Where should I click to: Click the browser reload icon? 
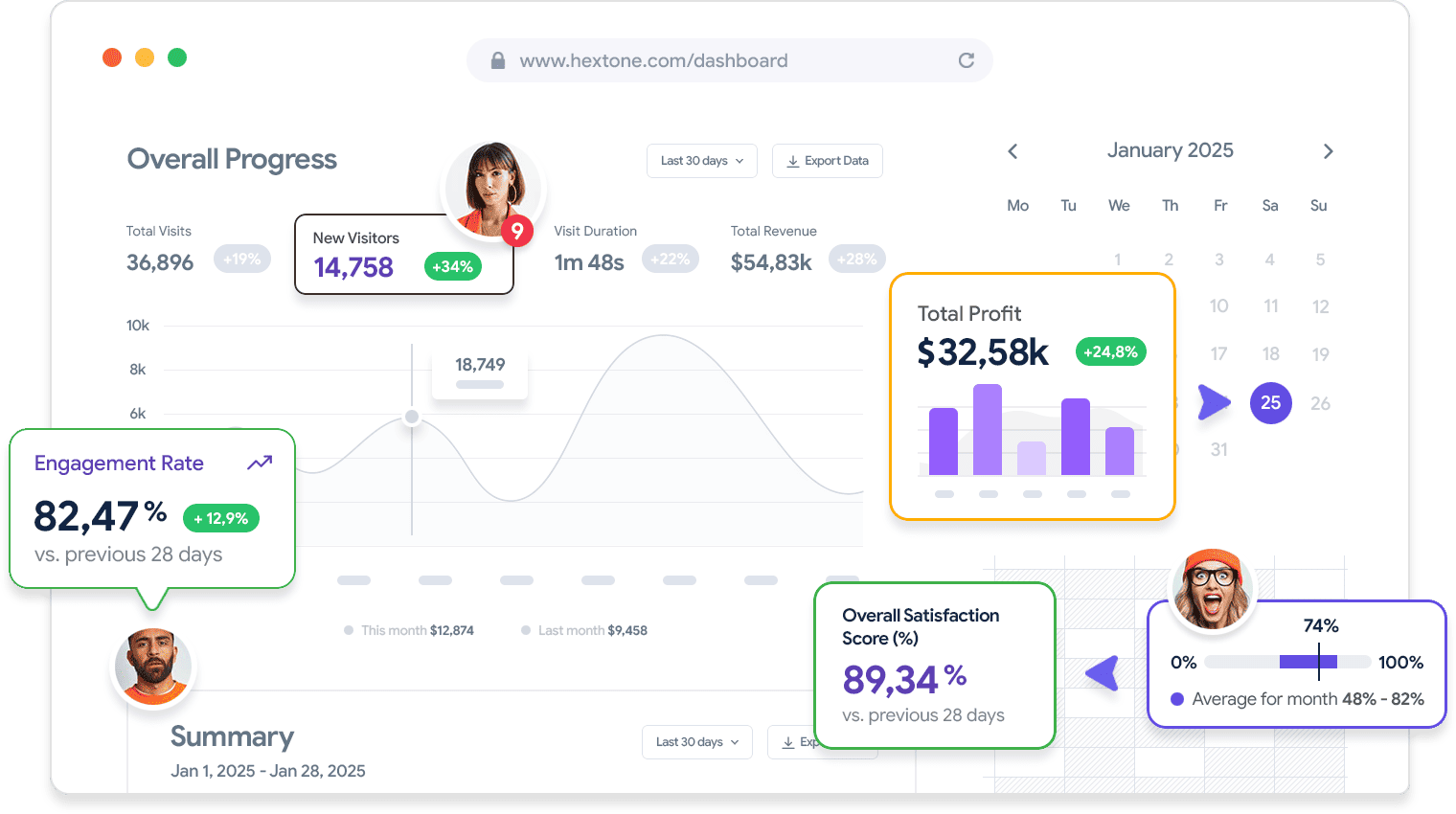pyautogui.click(x=967, y=60)
